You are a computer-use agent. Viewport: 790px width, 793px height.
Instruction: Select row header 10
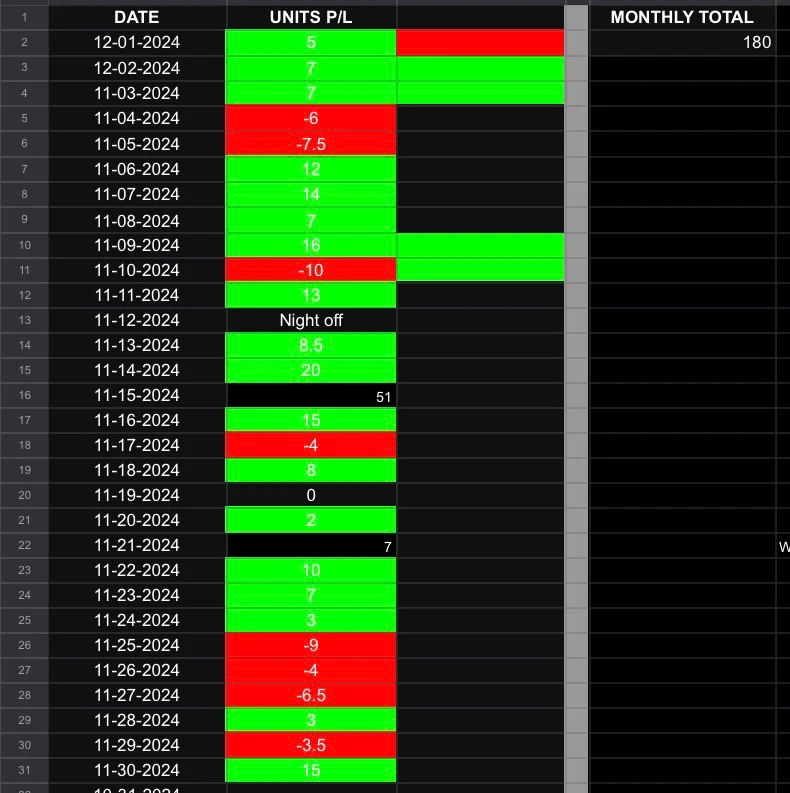24,245
